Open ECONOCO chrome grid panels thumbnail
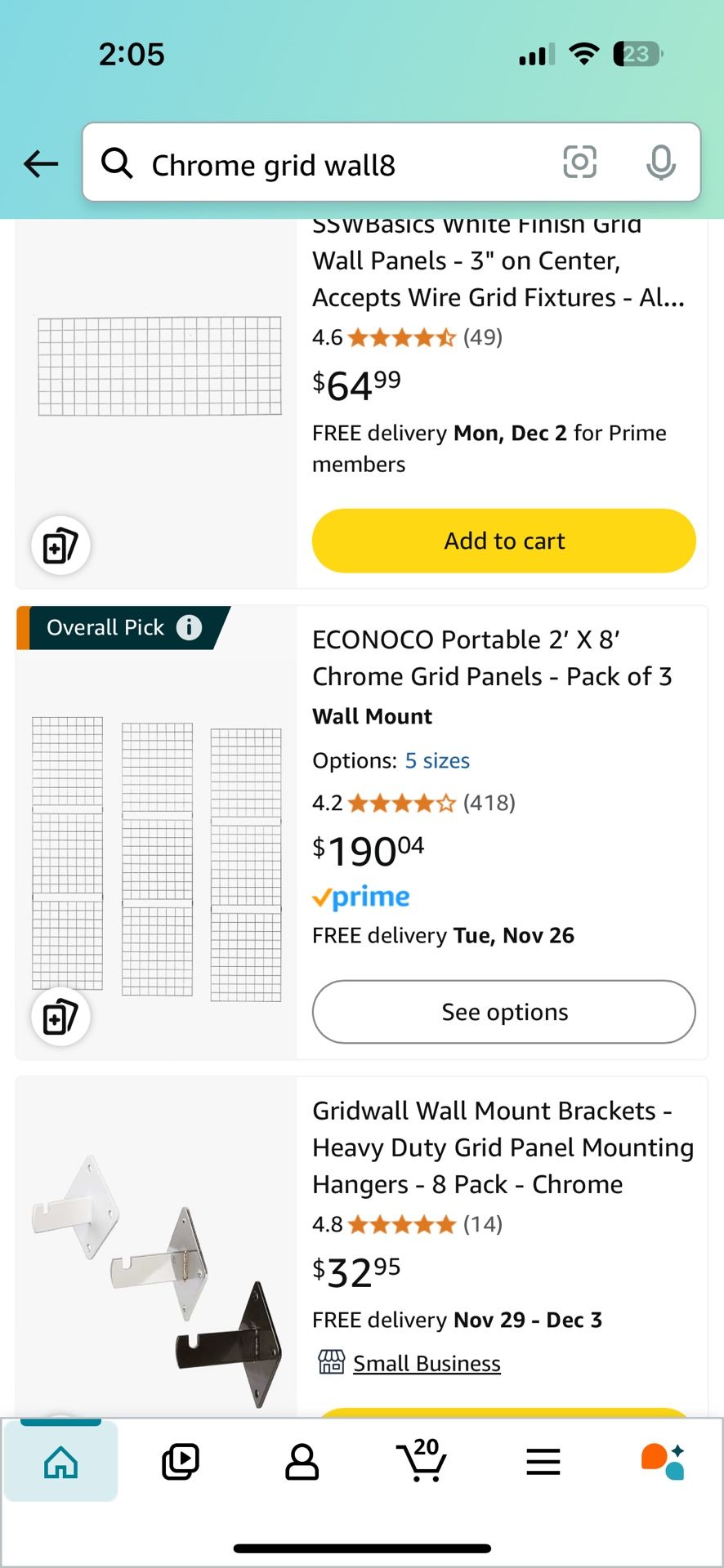The width and height of the screenshot is (724, 1568). (156, 857)
